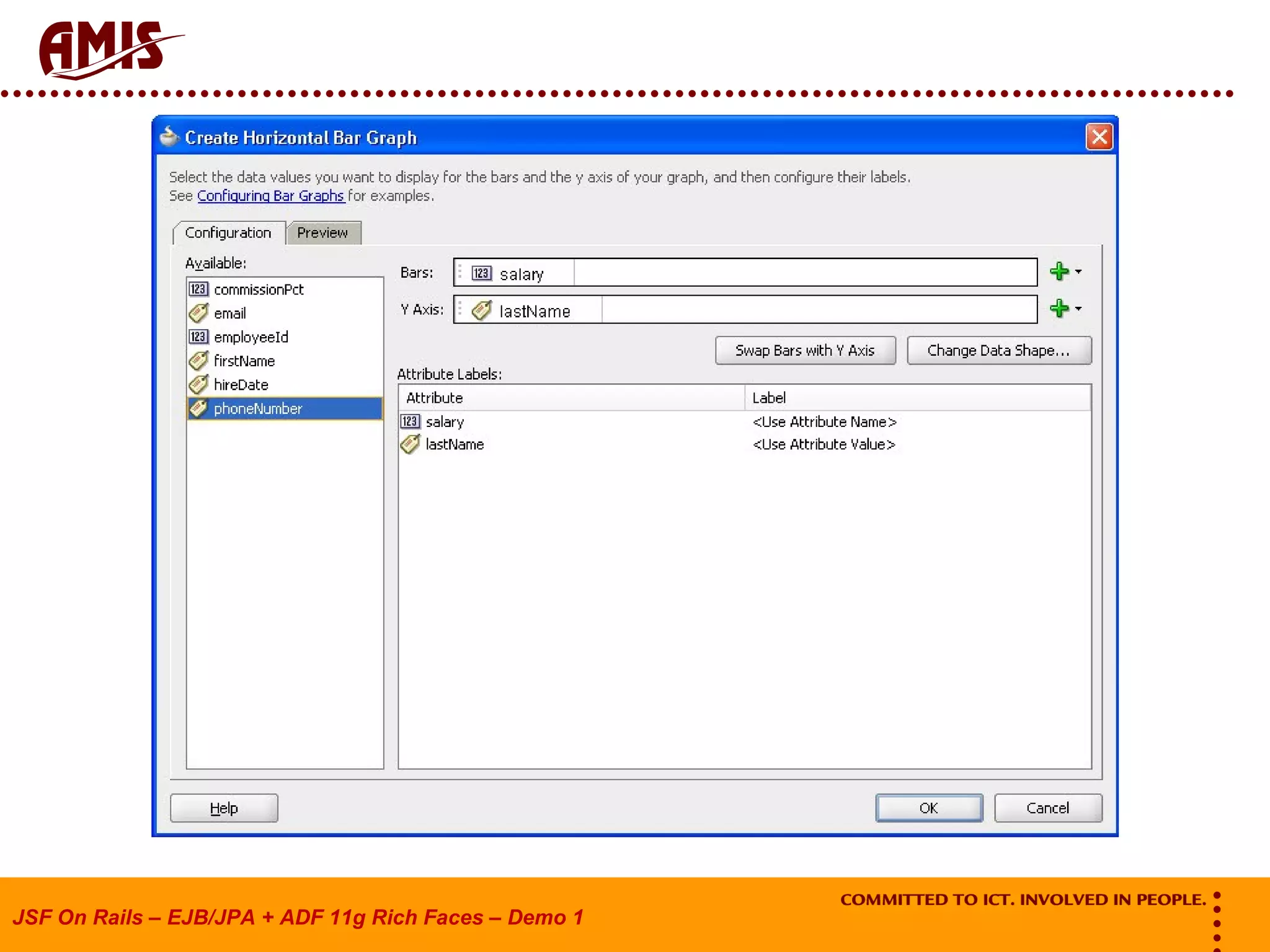The image size is (1270, 952).
Task: Click the salary icon in Attribute Labels table
Action: pyautogui.click(x=410, y=421)
